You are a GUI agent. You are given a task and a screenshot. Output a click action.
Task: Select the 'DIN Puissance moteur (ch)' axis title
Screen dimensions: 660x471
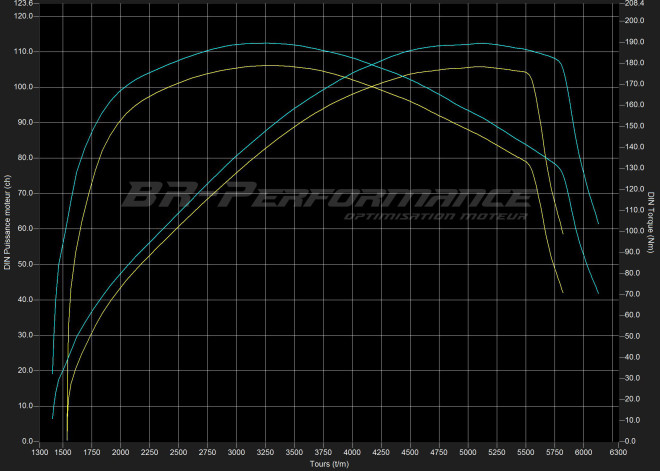coord(7,222)
